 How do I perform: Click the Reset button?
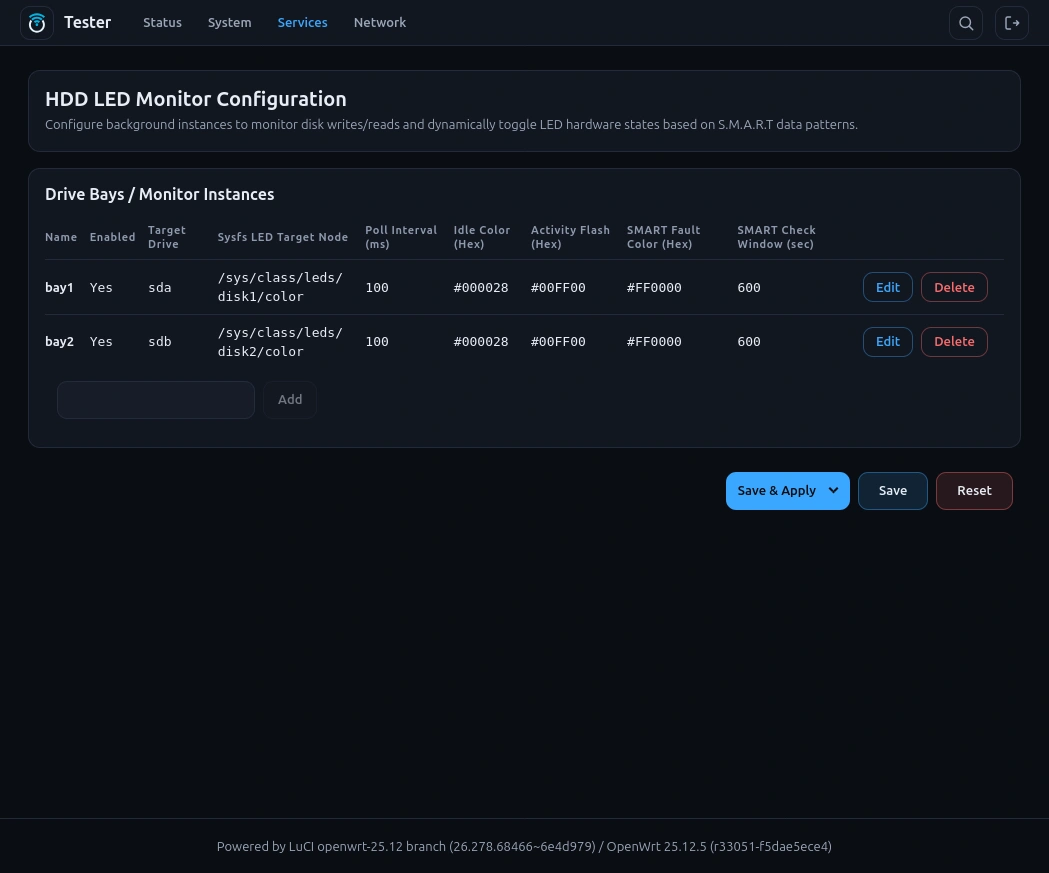click(974, 490)
